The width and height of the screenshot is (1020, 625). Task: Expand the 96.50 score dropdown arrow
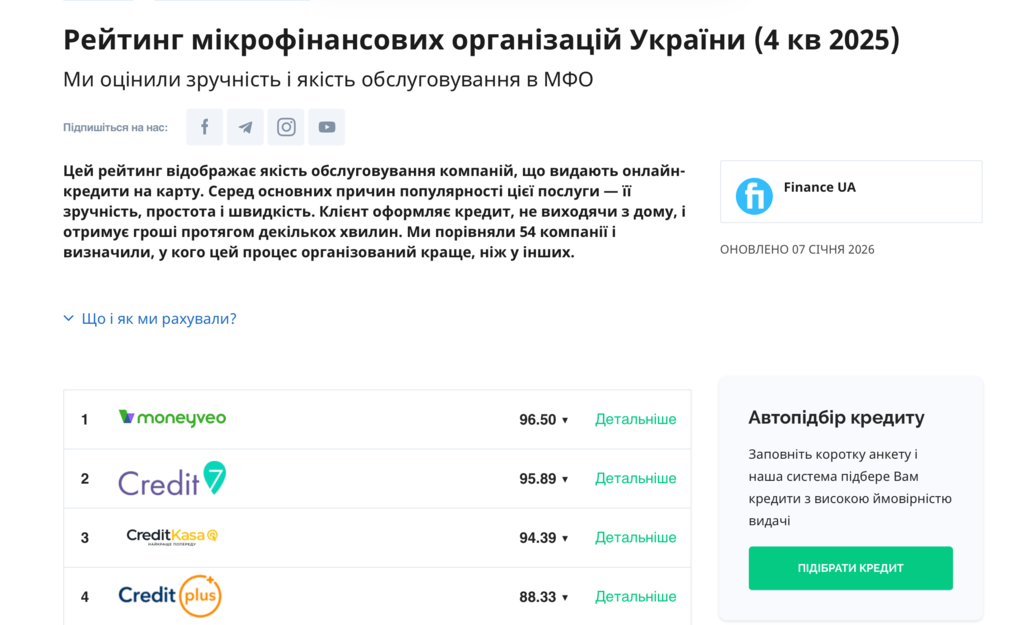[565, 420]
